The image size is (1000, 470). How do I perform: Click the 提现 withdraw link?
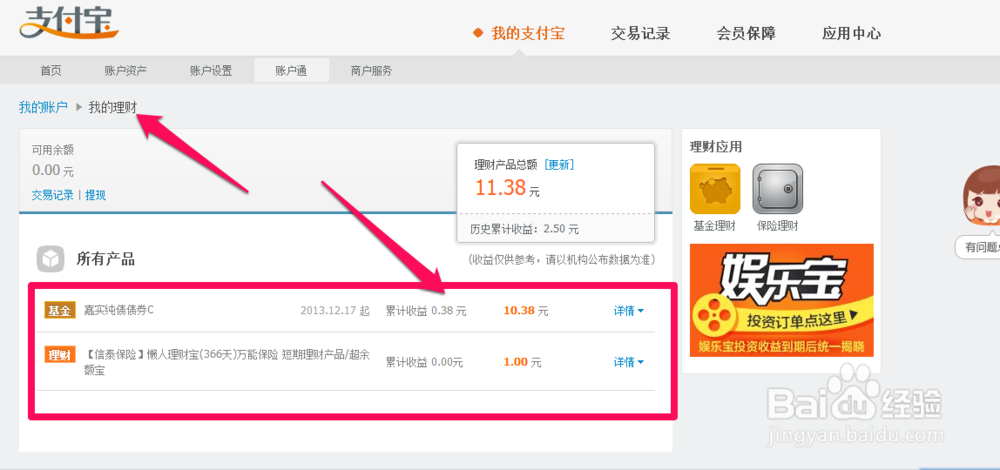[x=96, y=195]
